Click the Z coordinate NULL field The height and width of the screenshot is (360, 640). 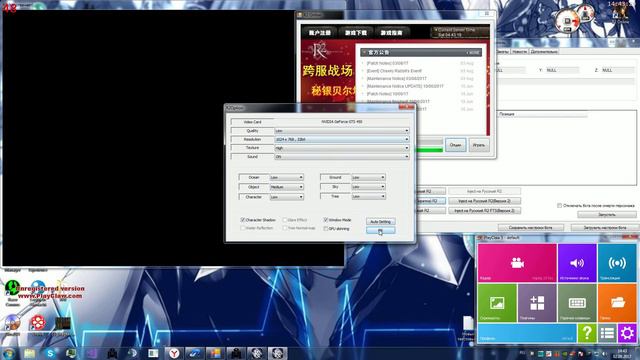click(618, 71)
